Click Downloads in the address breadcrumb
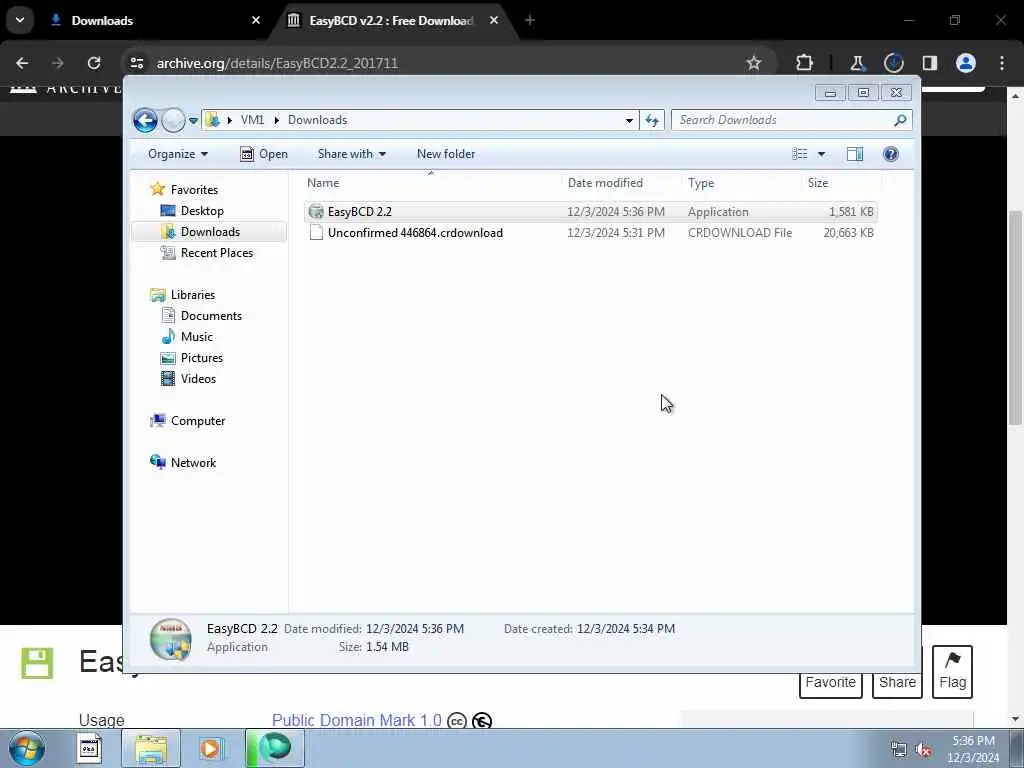This screenshot has width=1024, height=768. [x=317, y=120]
